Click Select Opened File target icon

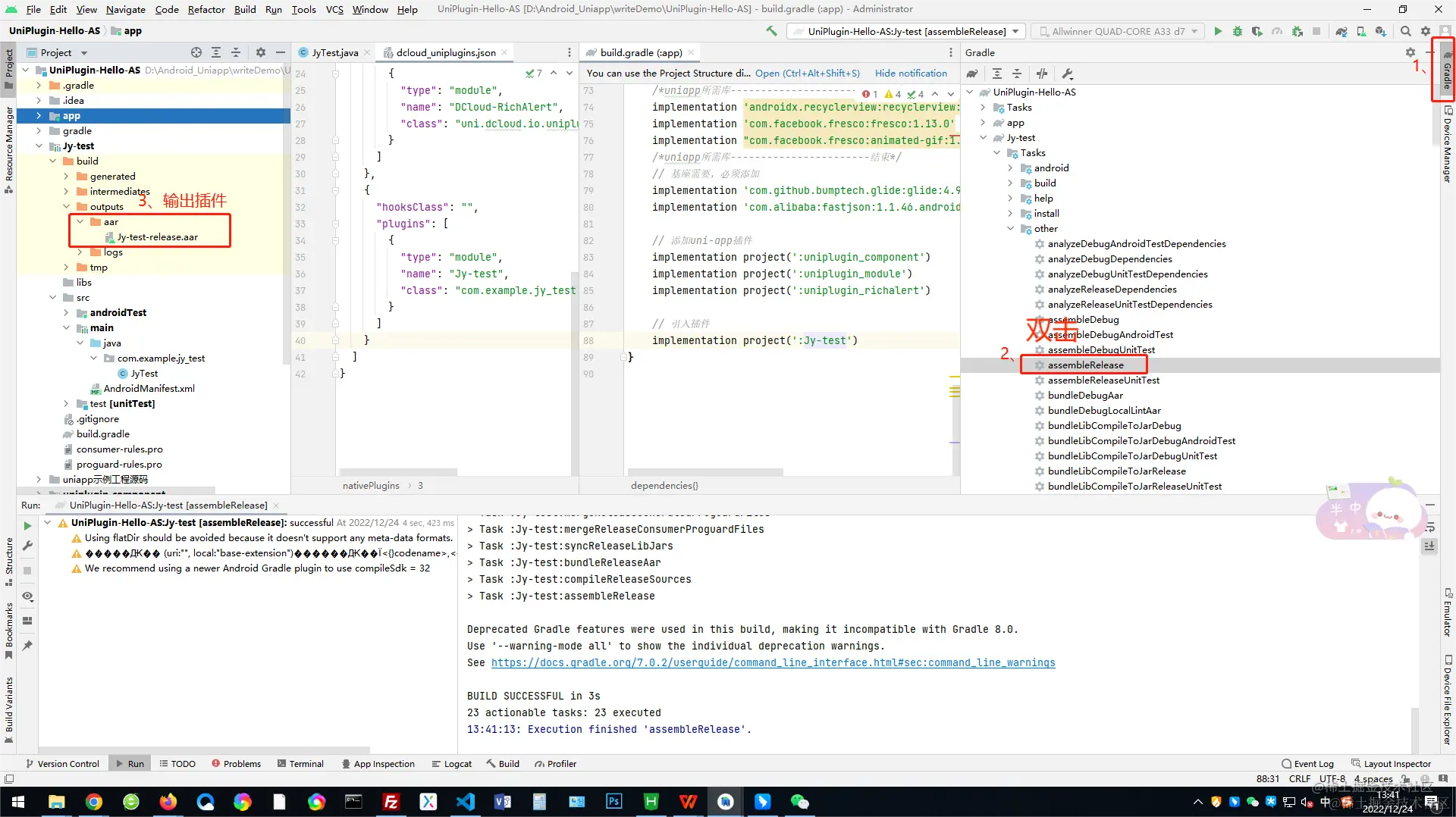tap(196, 52)
